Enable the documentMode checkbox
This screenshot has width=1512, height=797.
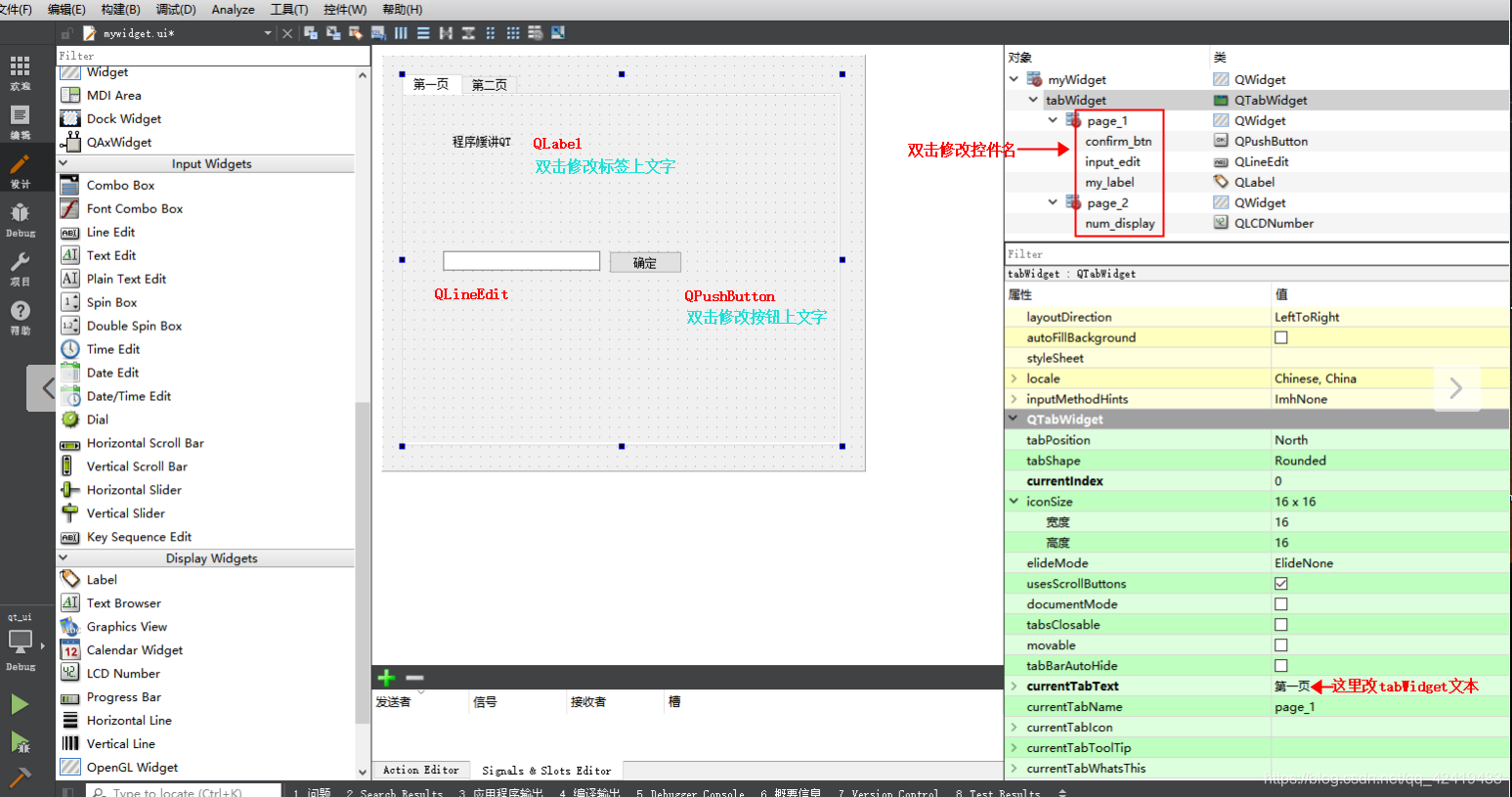pos(1280,604)
